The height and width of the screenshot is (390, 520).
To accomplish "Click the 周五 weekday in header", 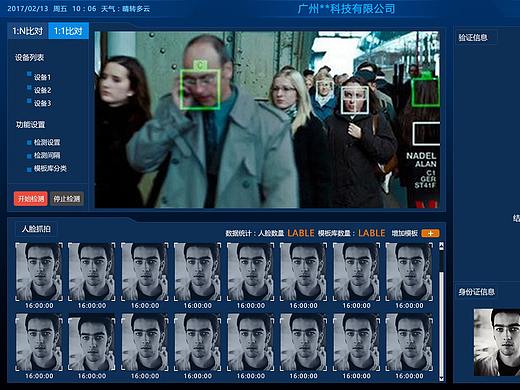I will 60,9.
